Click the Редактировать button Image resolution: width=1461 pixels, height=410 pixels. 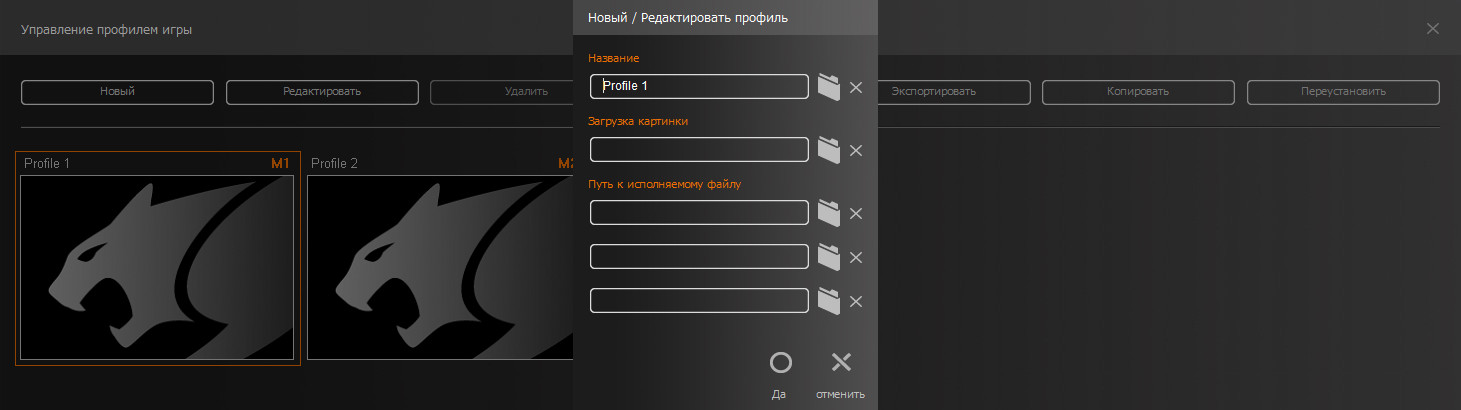(x=322, y=92)
